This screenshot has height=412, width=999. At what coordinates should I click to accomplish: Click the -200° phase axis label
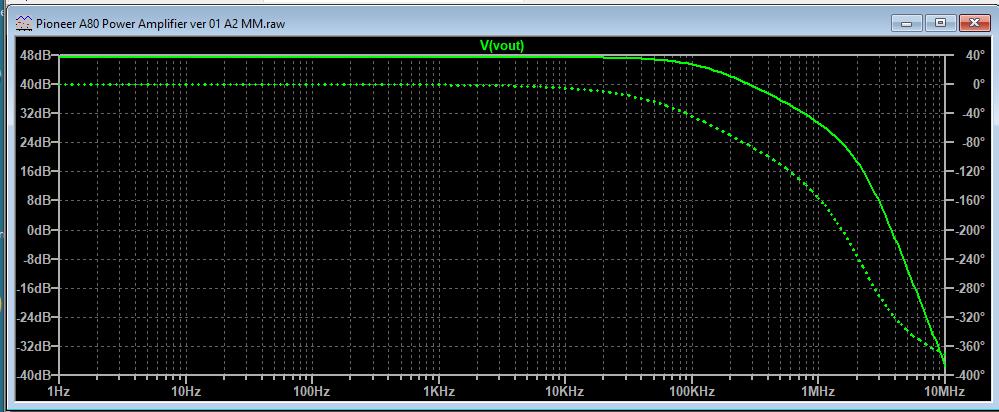970,230
